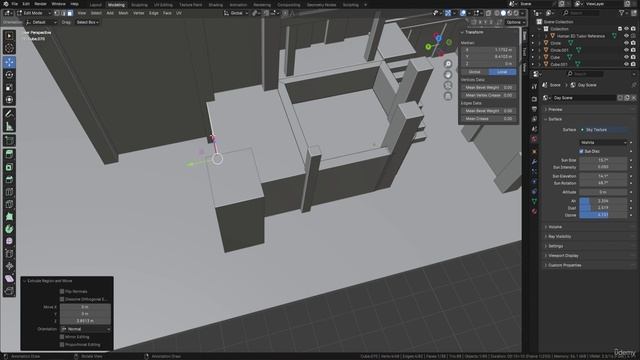This screenshot has height=360, width=640.
Task: Open the Render menu
Action: click(x=40, y=4)
